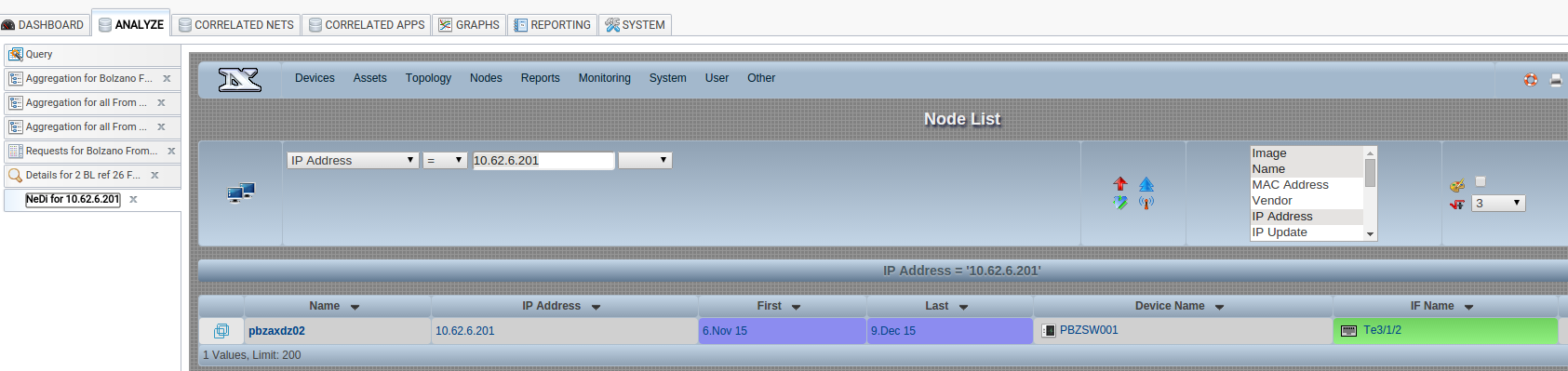Toggle the checkbox next to the palette icon

1481,182
